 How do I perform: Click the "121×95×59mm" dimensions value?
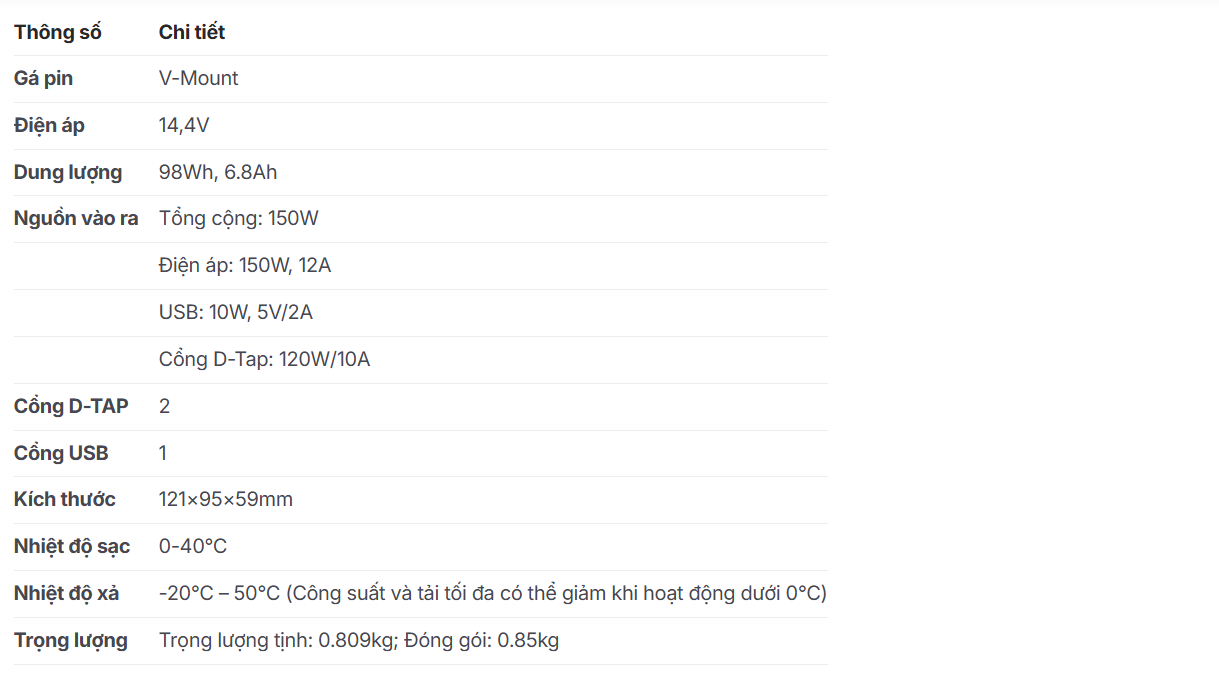[226, 499]
